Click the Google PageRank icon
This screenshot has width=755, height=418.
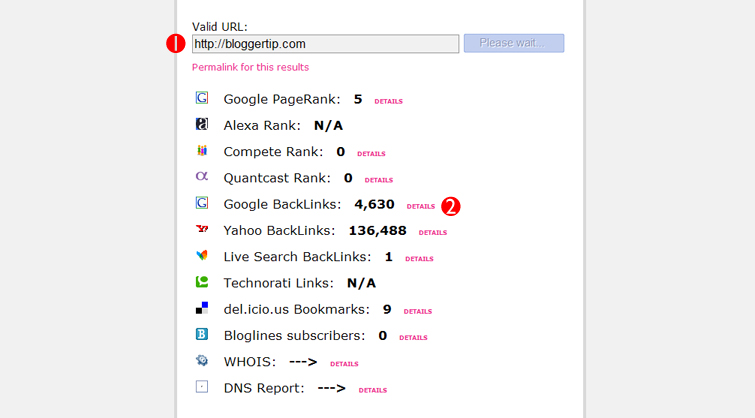202,99
